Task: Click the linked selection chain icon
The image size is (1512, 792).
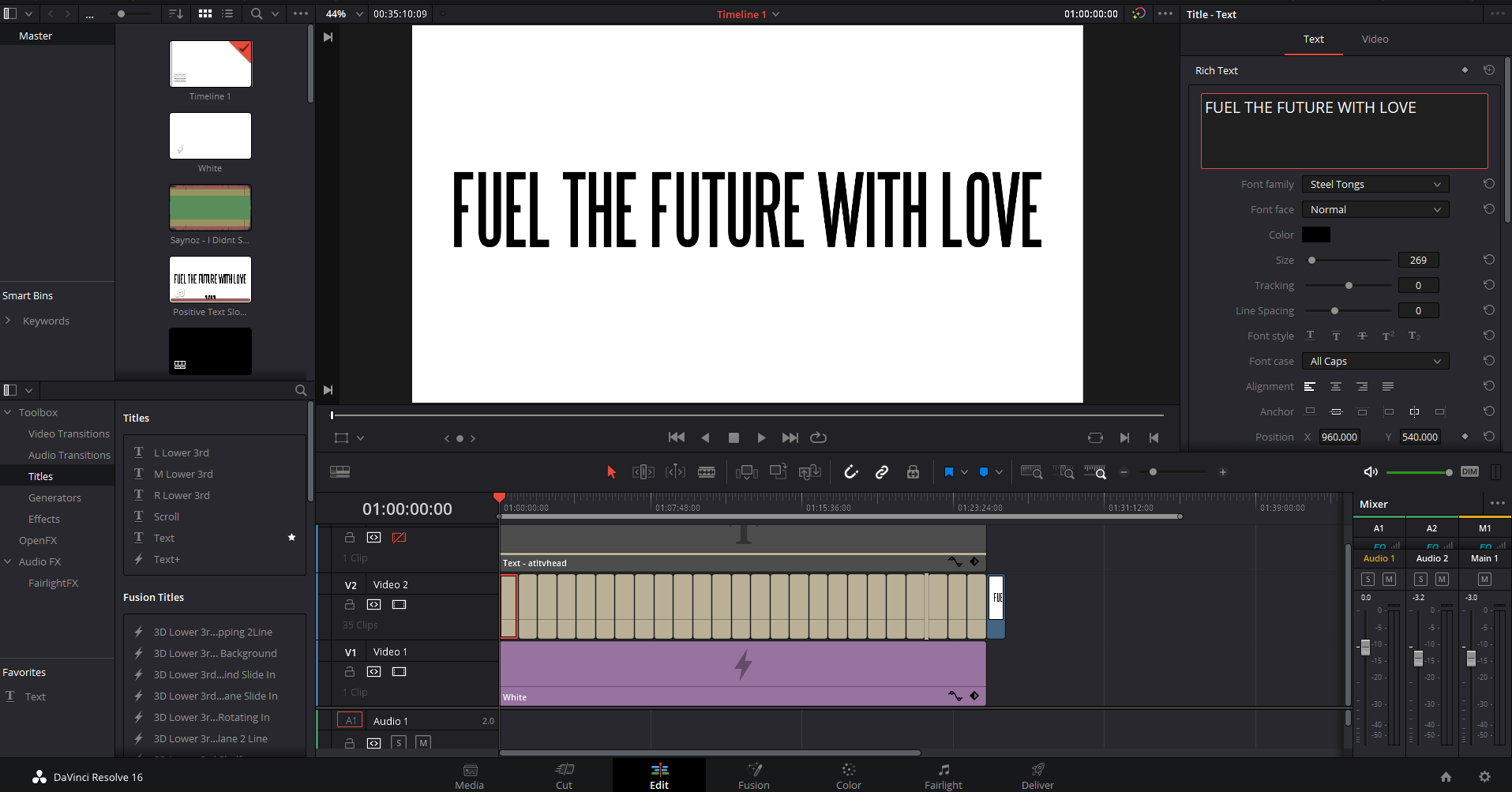Action: click(x=882, y=472)
